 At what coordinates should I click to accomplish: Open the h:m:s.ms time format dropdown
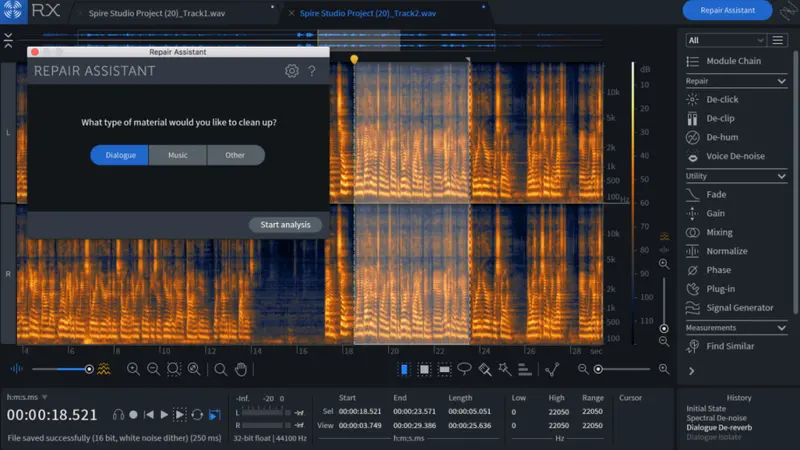(27, 397)
